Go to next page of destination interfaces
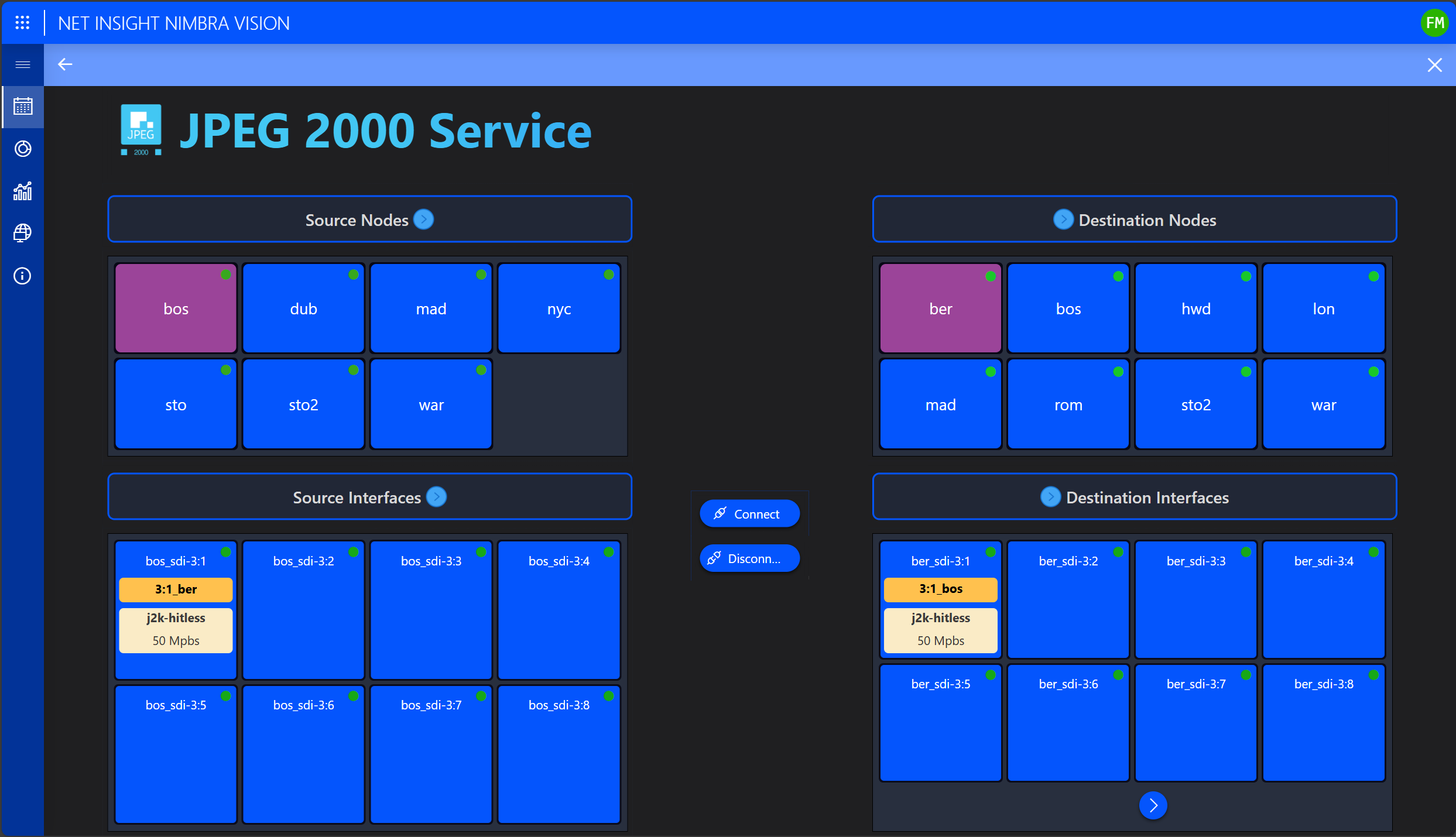Viewport: 1456px width, 837px height. pos(1153,805)
